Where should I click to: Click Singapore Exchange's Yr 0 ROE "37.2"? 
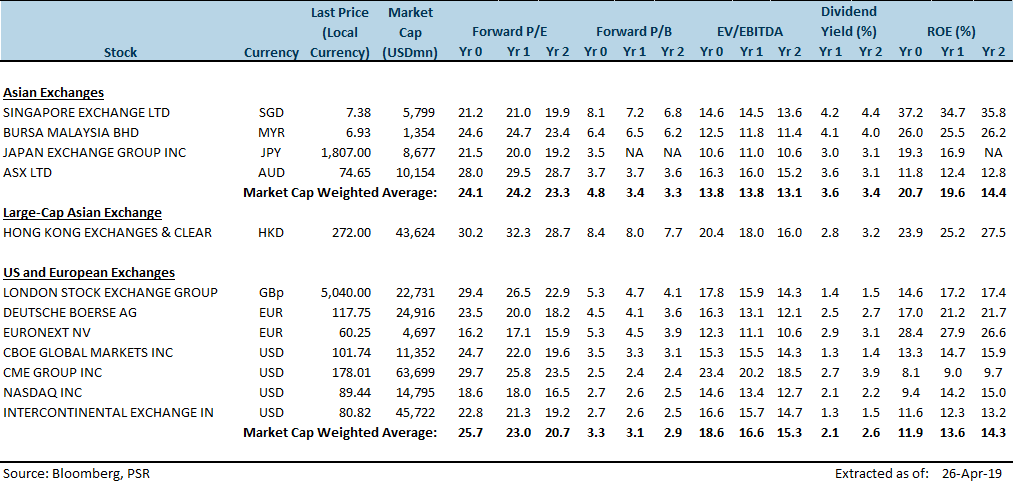(911, 113)
